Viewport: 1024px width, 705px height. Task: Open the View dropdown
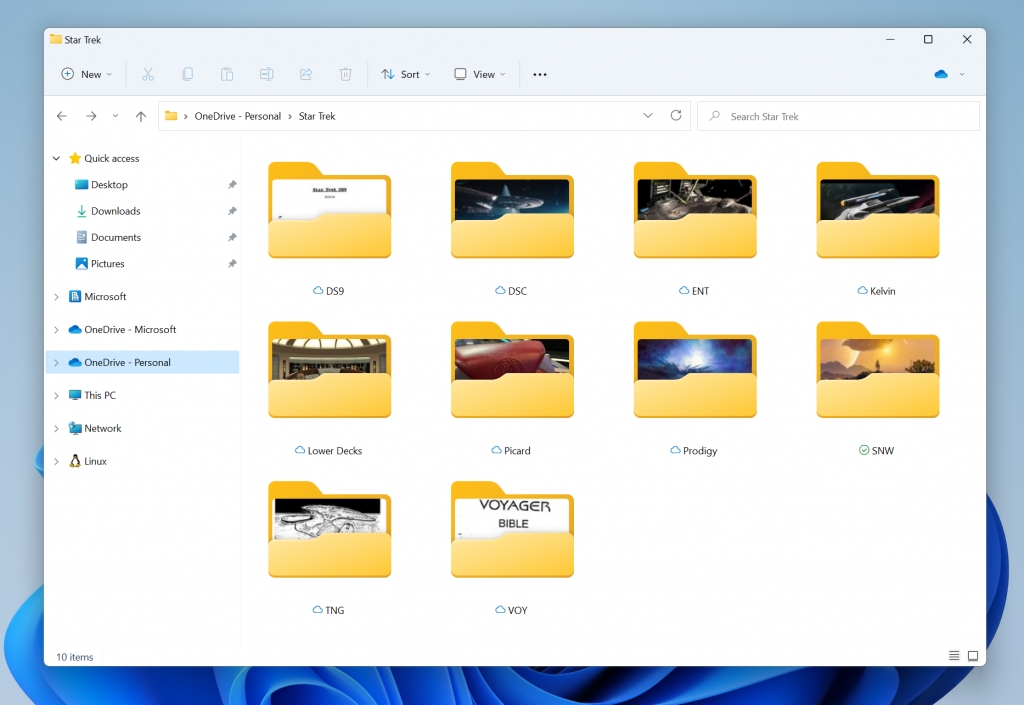[x=479, y=73]
